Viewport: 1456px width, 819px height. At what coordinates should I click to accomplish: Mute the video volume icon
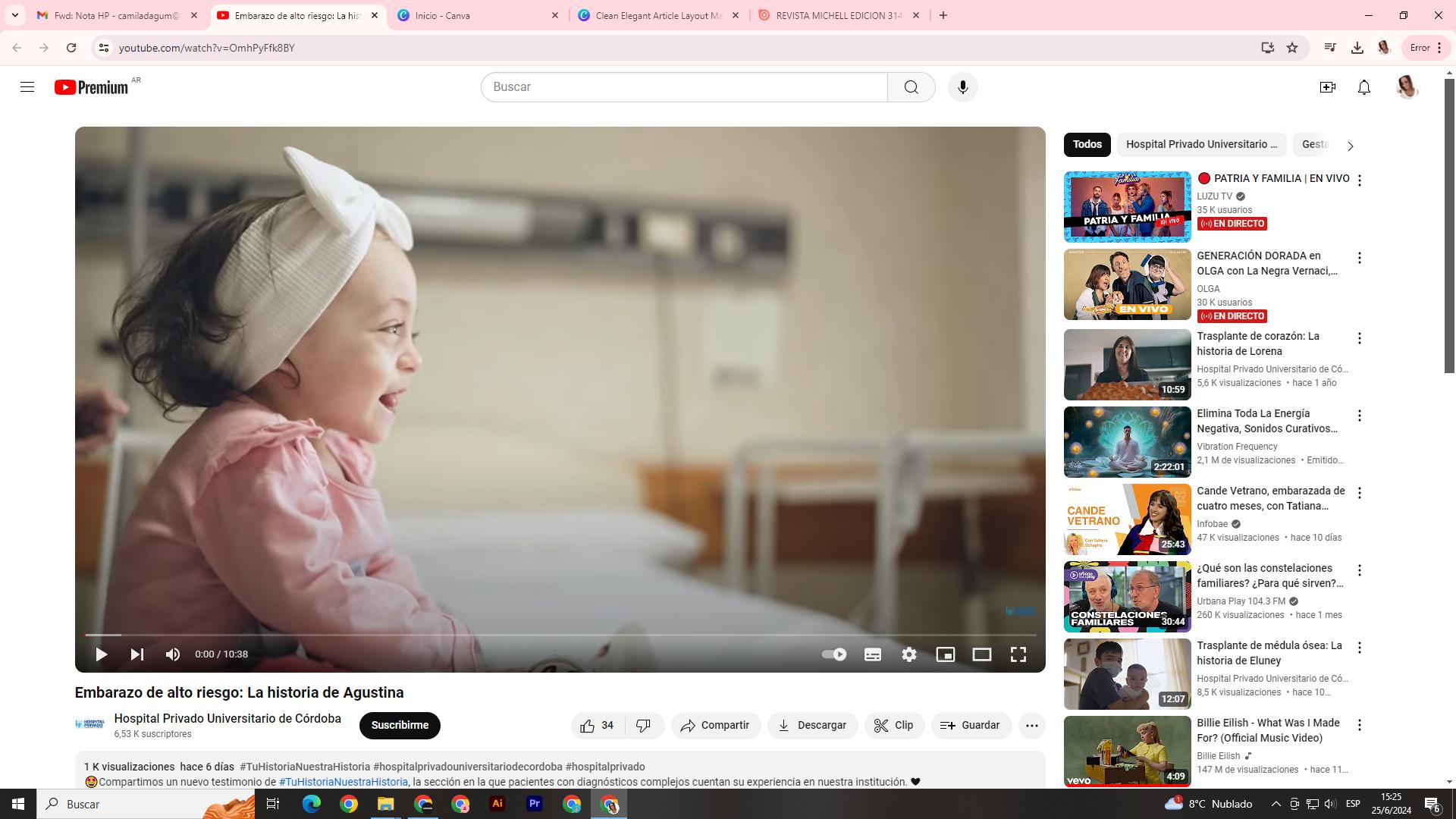pos(173,654)
